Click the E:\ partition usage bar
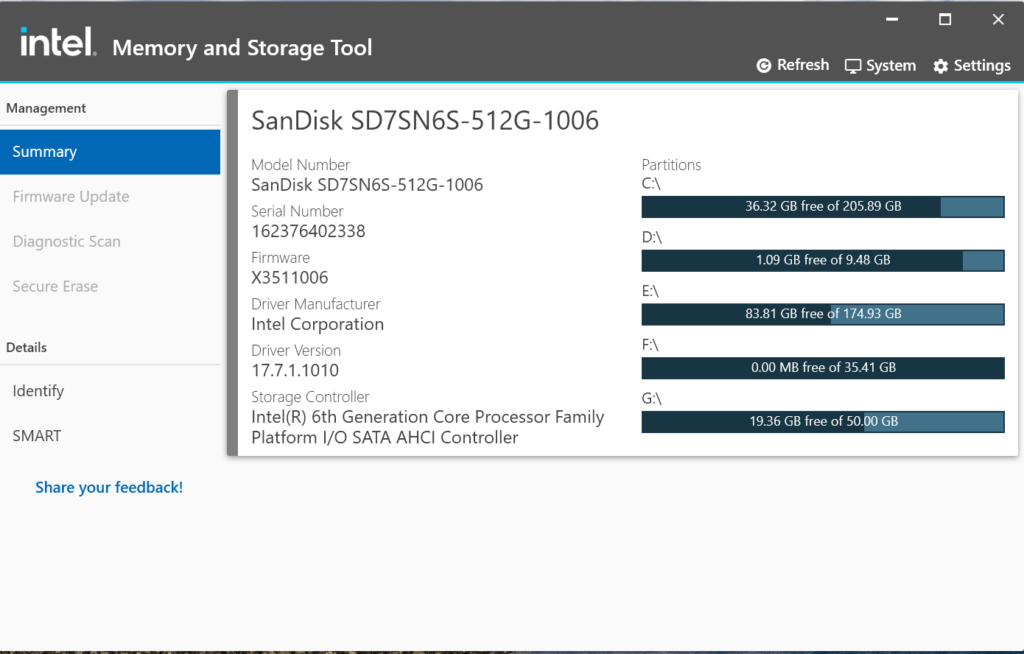Image resolution: width=1024 pixels, height=654 pixels. tap(823, 314)
